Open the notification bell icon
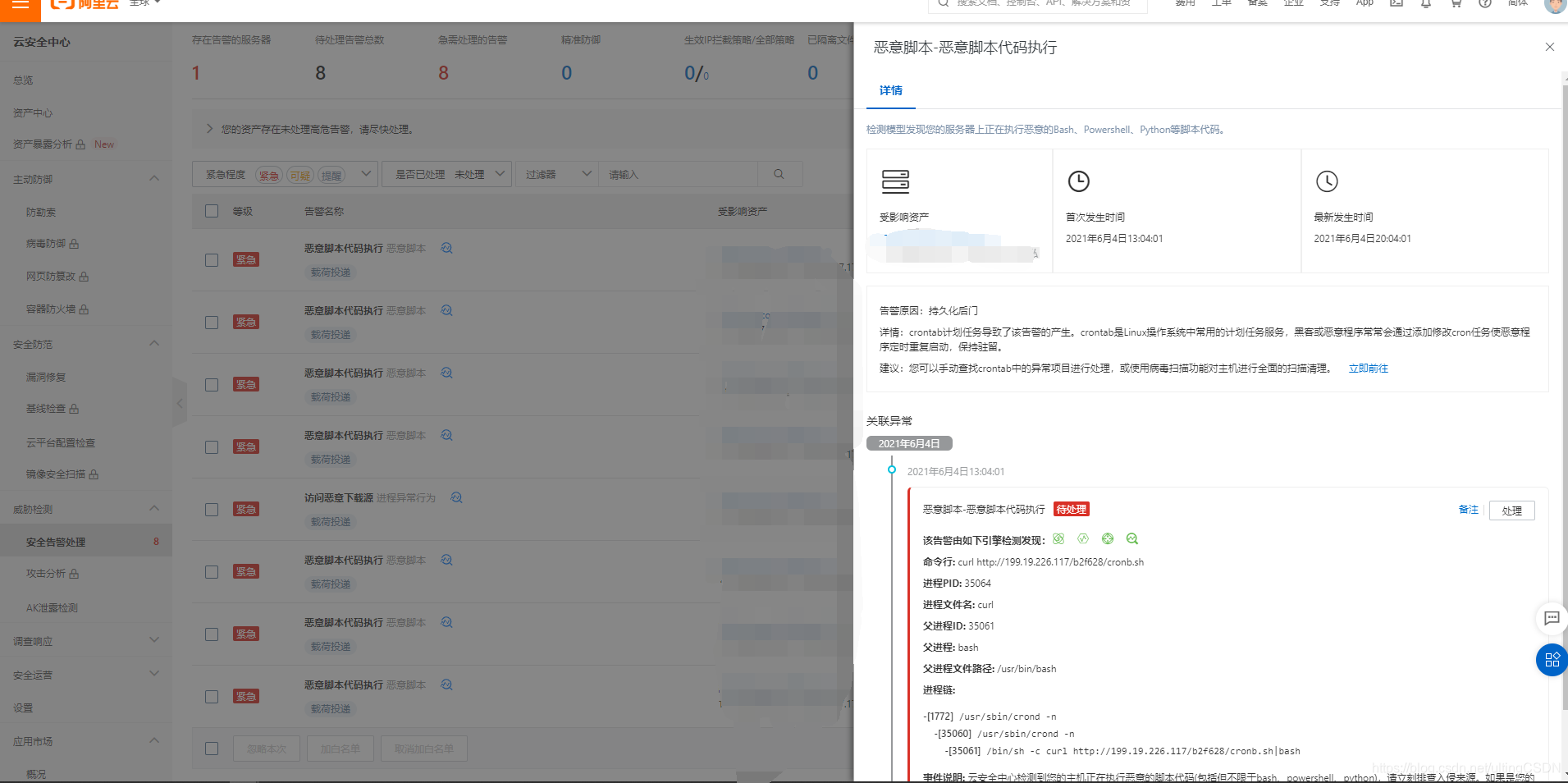The width and height of the screenshot is (1568, 783). (x=1426, y=4)
